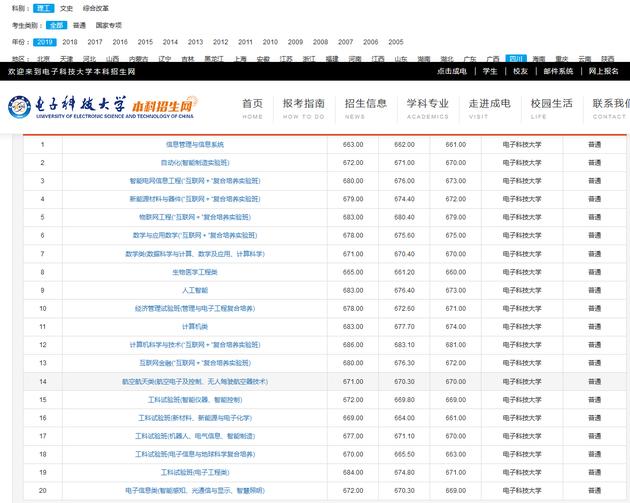This screenshot has height=503, width=630.
Task: Open major 信息管理与信息系统 in row 1
Action: 195,145
